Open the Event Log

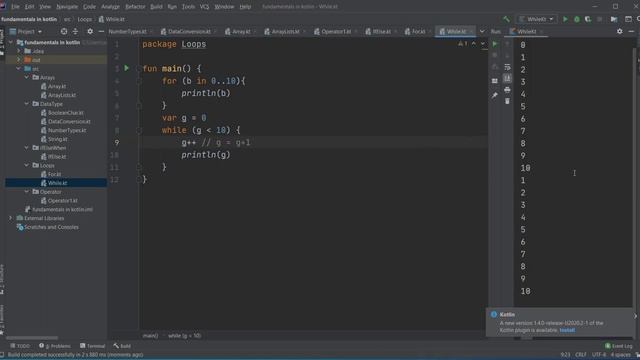(619, 346)
